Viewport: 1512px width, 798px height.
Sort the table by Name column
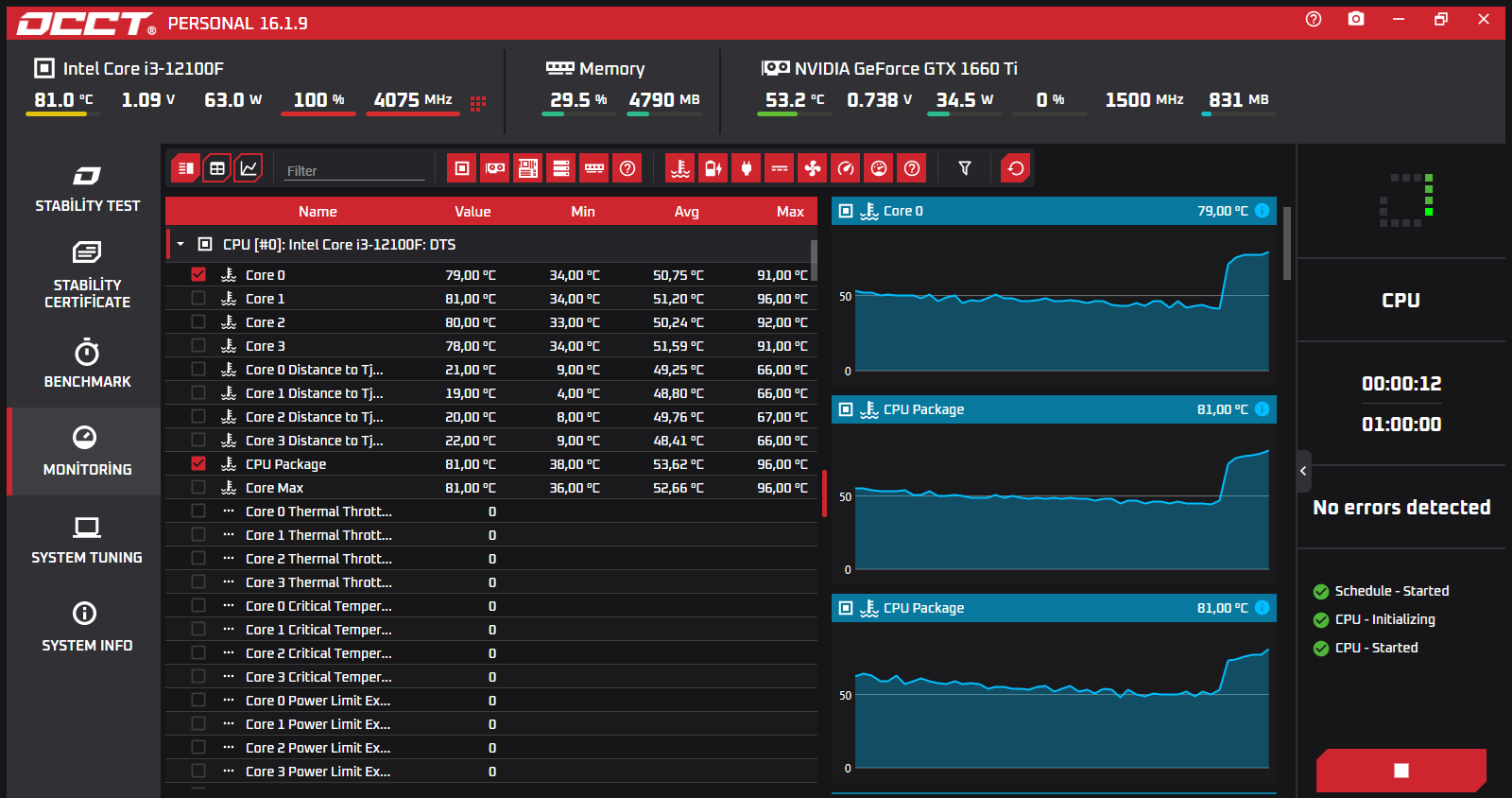318,212
